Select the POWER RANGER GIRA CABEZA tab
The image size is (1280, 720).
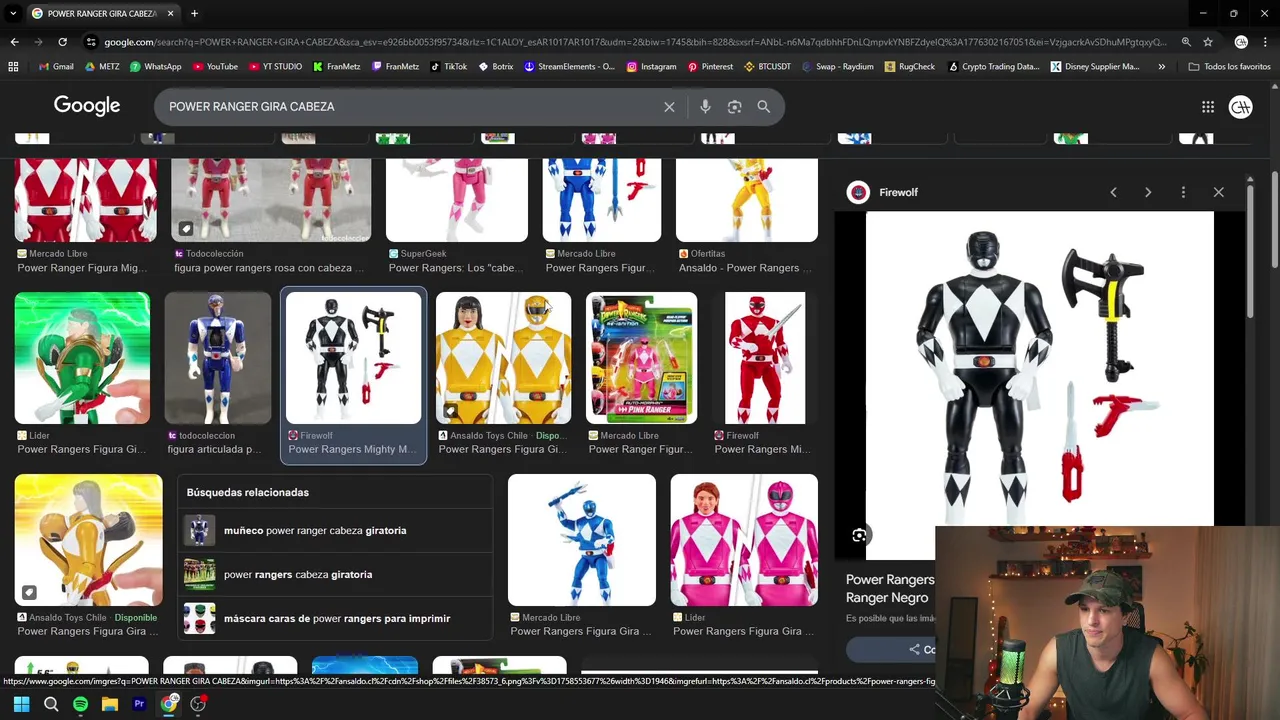coord(102,14)
